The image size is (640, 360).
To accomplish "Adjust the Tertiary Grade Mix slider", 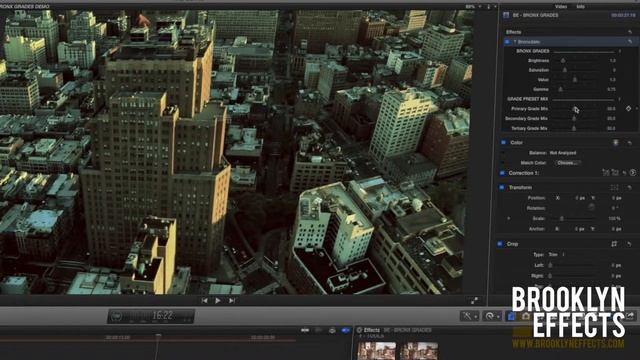I will pyautogui.click(x=574, y=128).
